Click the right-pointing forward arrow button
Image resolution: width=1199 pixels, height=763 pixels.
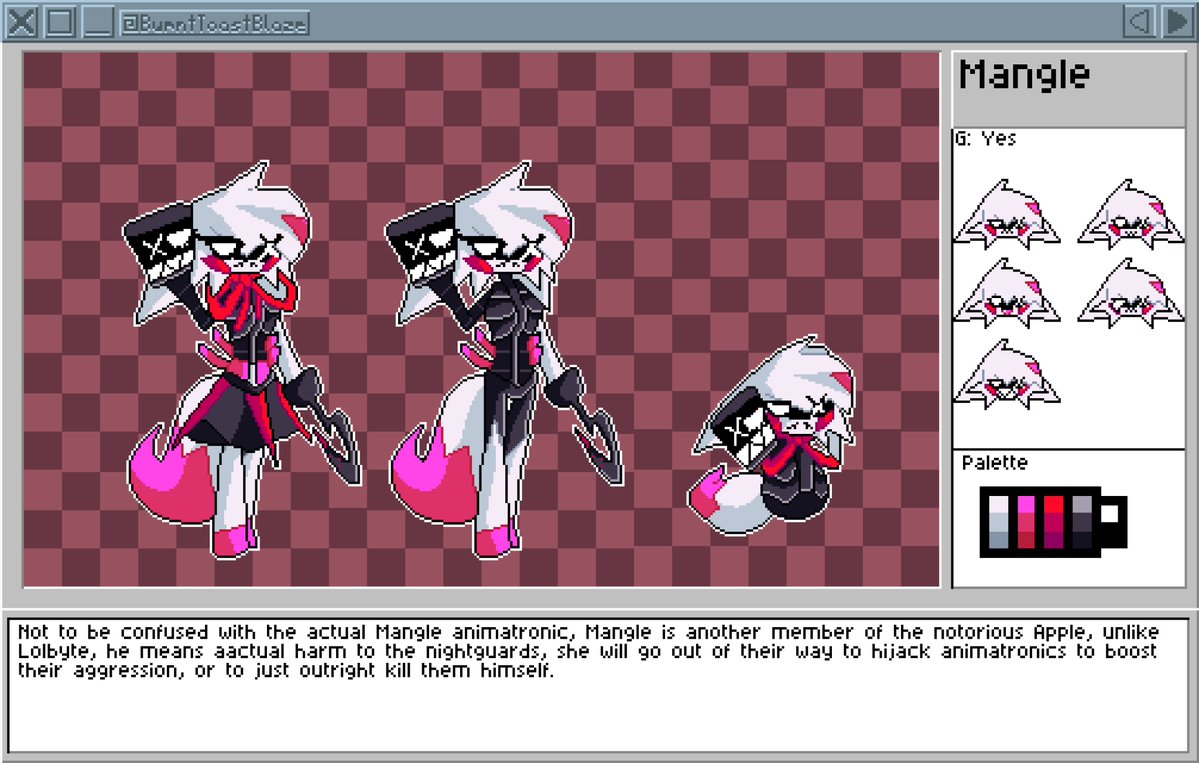click(1178, 21)
